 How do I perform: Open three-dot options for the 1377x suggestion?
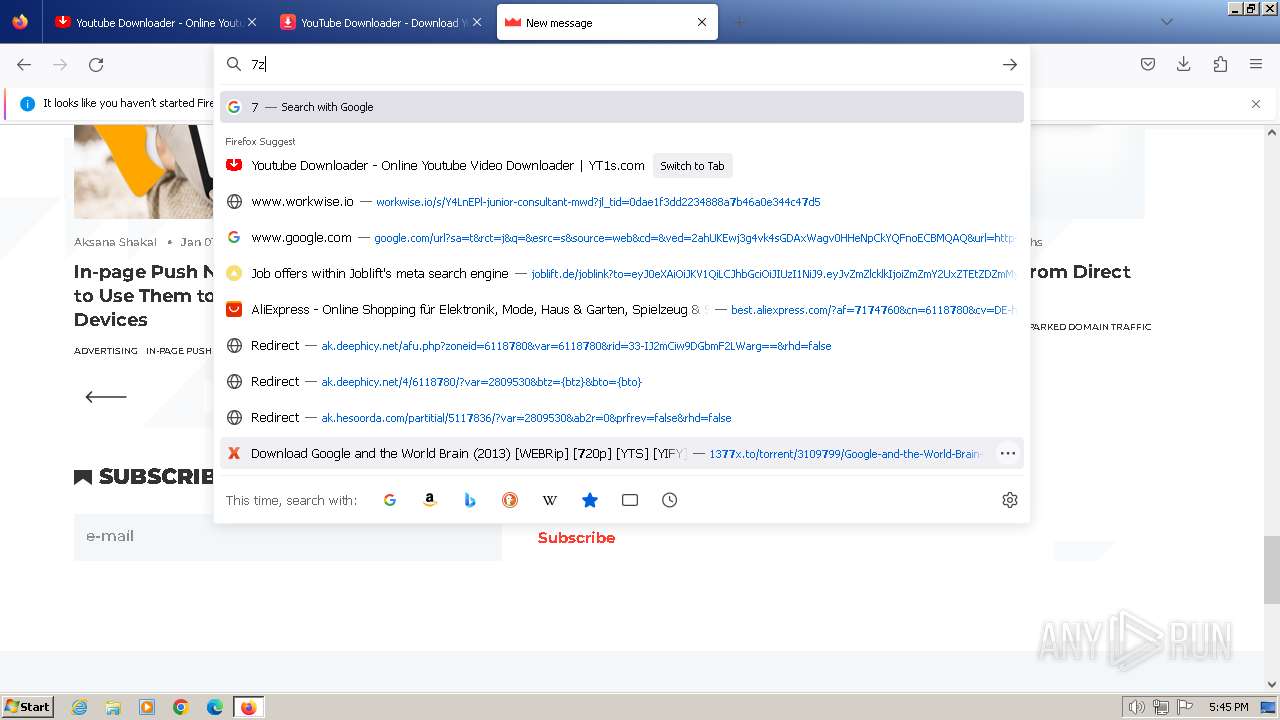click(1008, 454)
